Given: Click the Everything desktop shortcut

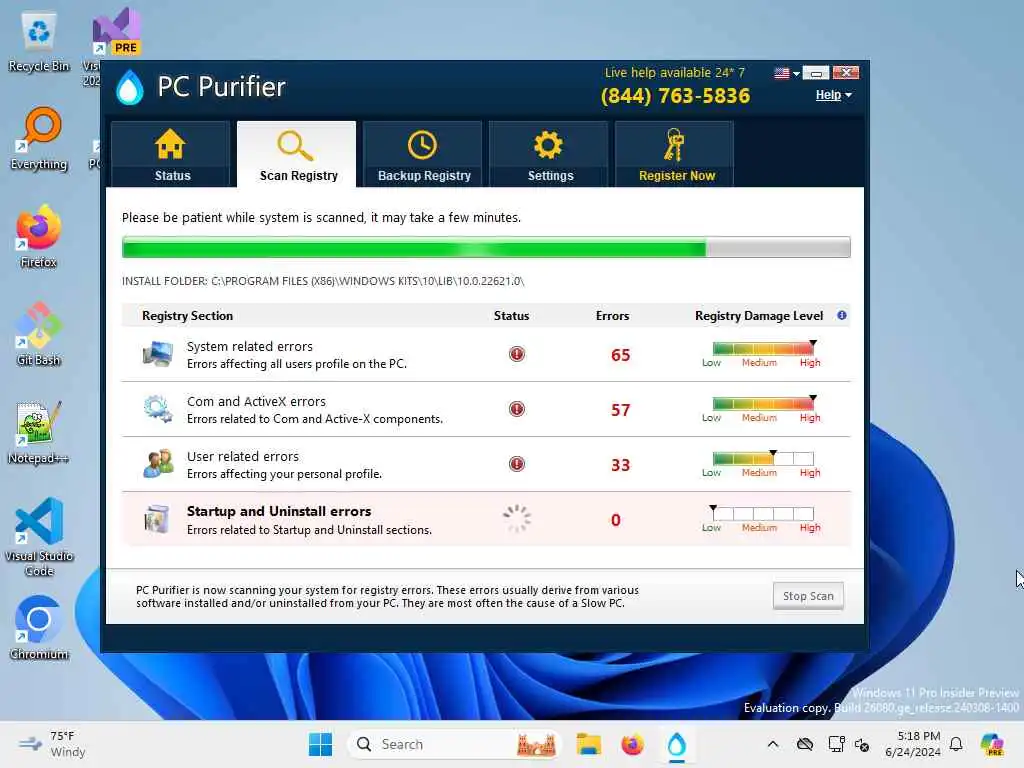Looking at the screenshot, I should click(x=39, y=138).
